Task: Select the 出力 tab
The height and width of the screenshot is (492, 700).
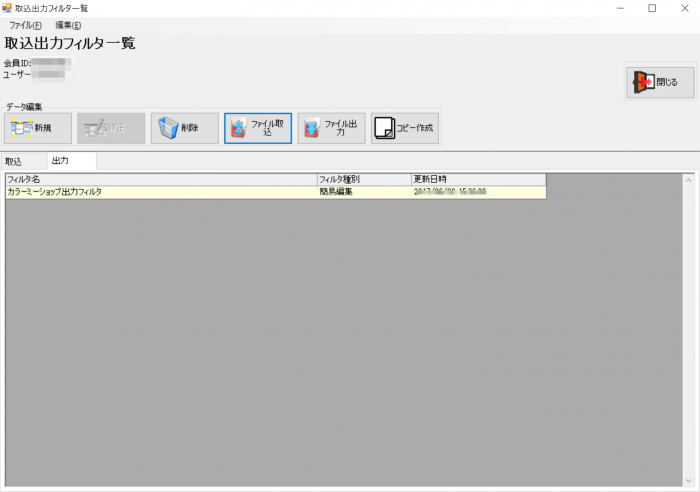Action: 61,161
